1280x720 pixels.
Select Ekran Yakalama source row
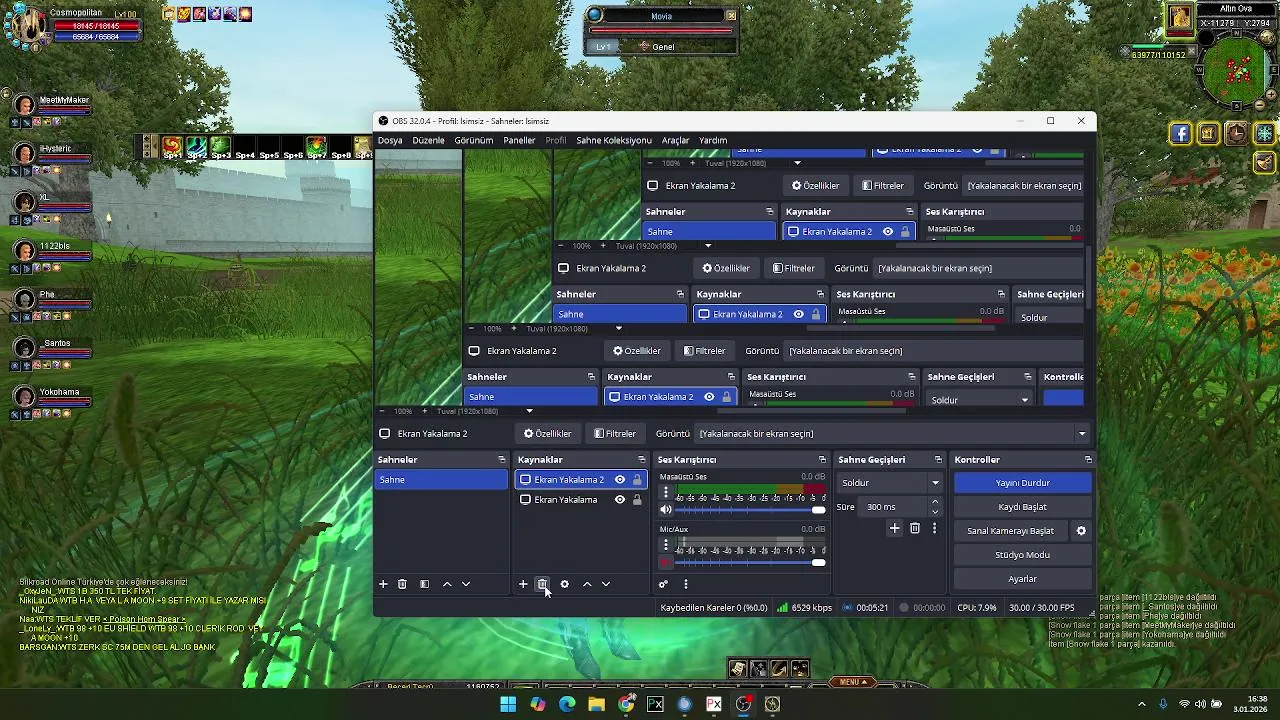(x=580, y=500)
